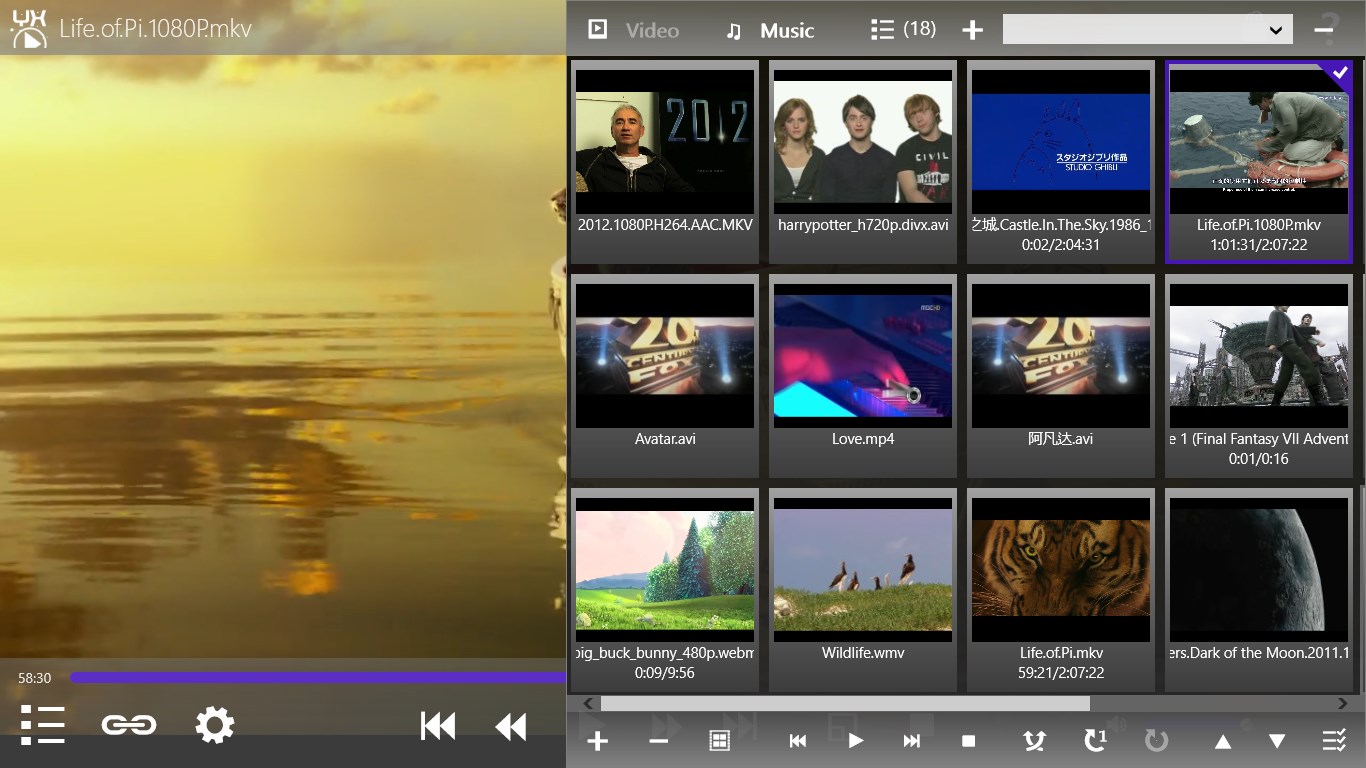Viewport: 1366px width, 768px height.
Task: Open player settings with the gear icon
Action: (214, 725)
